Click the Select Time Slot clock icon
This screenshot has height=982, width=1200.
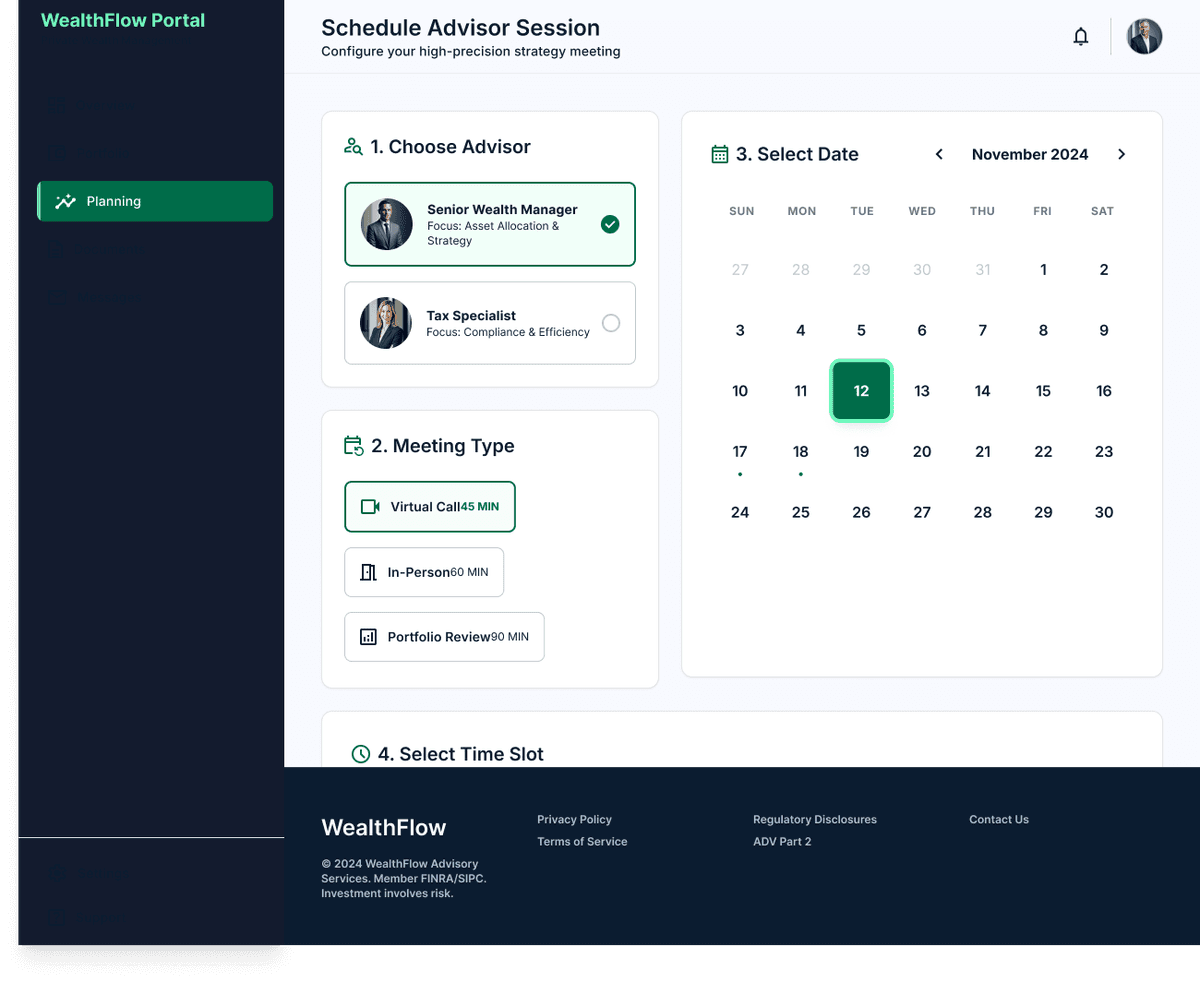pyautogui.click(x=361, y=754)
